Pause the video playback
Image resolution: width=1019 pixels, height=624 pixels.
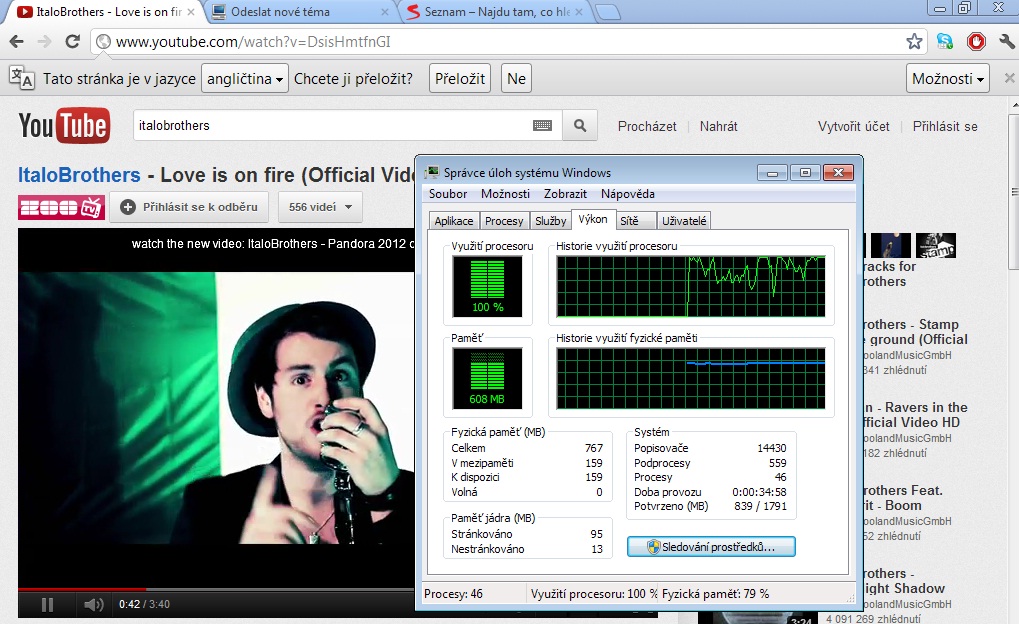tap(47, 604)
